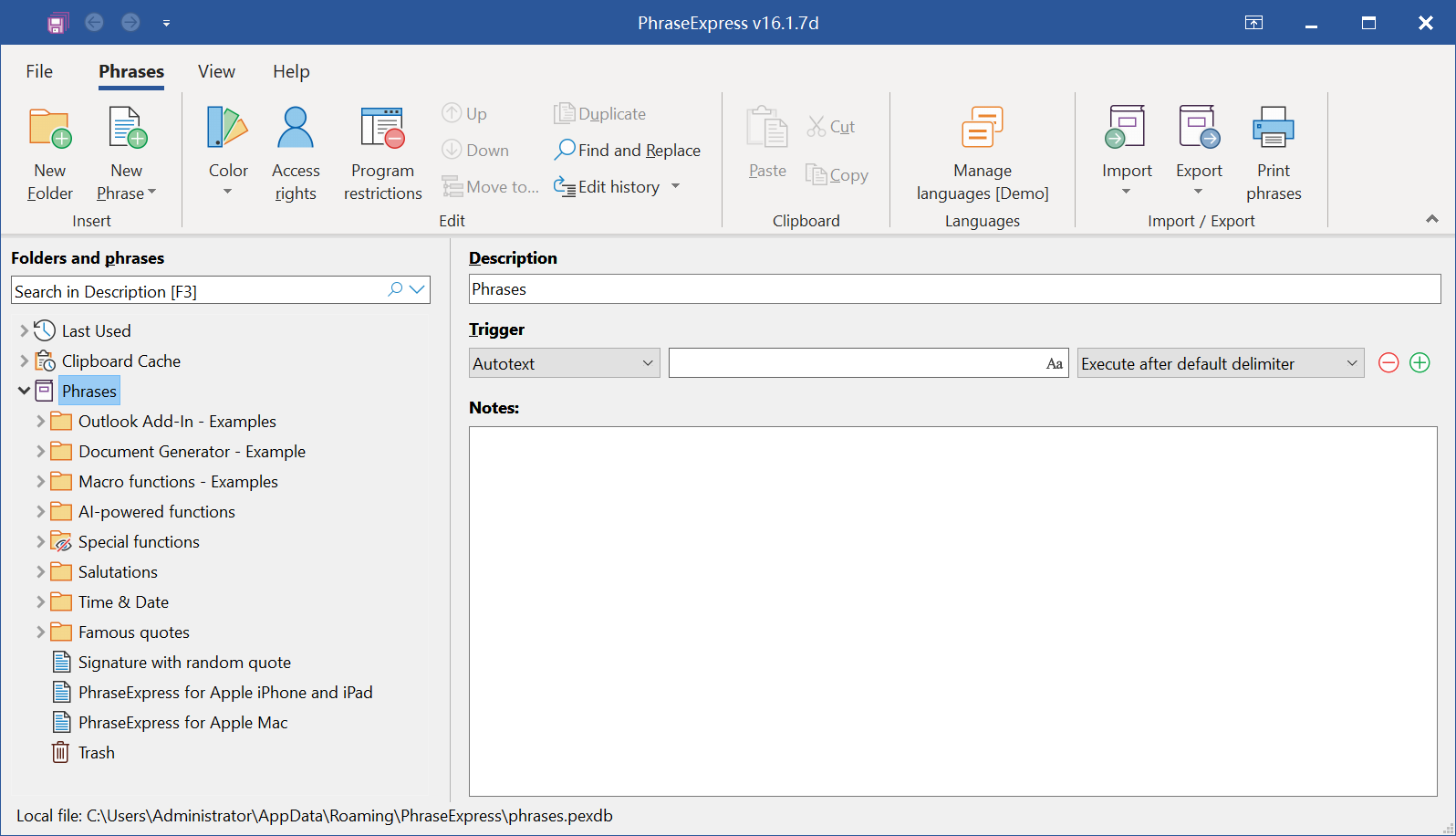This screenshot has width=1456, height=836.
Task: Click the Cut scissors icon
Action: point(816,127)
